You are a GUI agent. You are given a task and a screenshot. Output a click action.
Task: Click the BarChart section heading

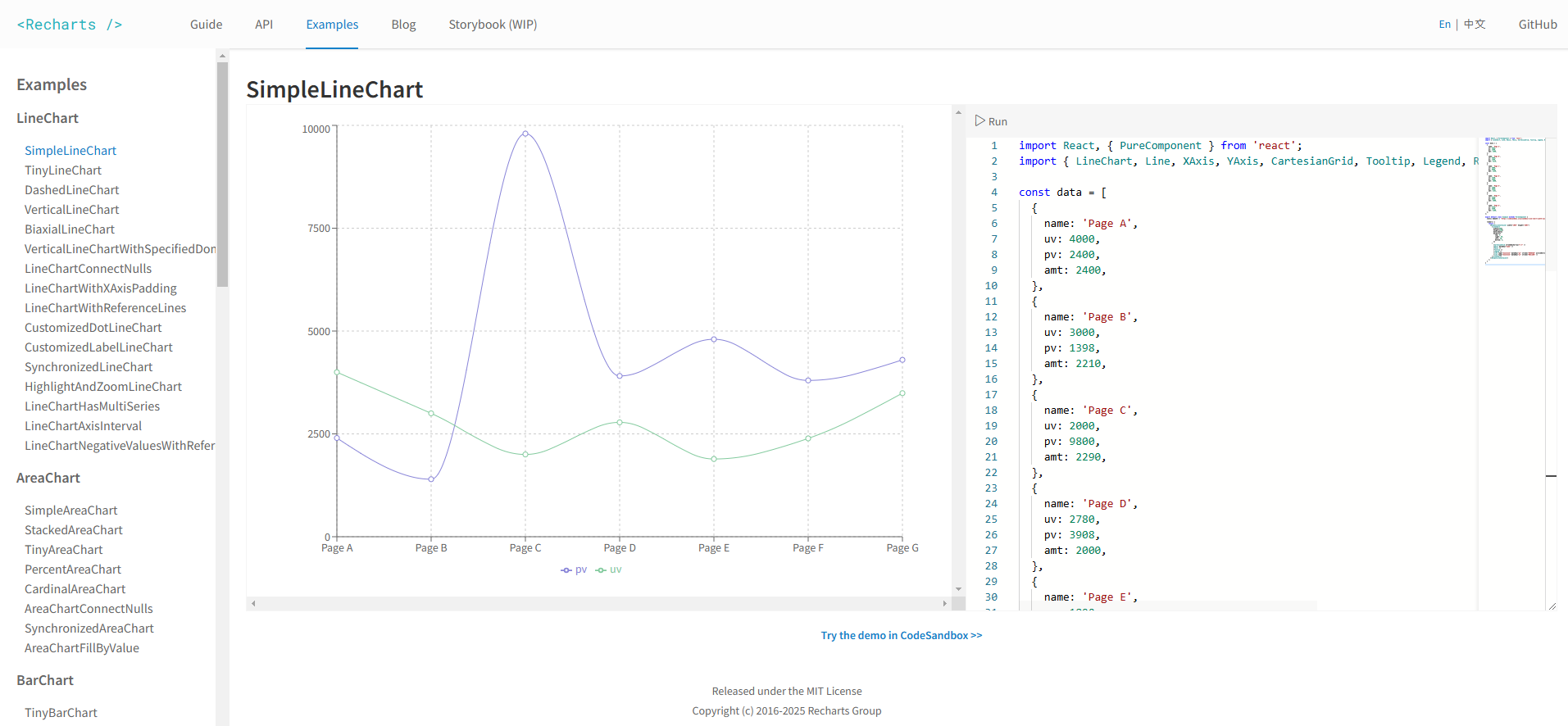coord(45,680)
